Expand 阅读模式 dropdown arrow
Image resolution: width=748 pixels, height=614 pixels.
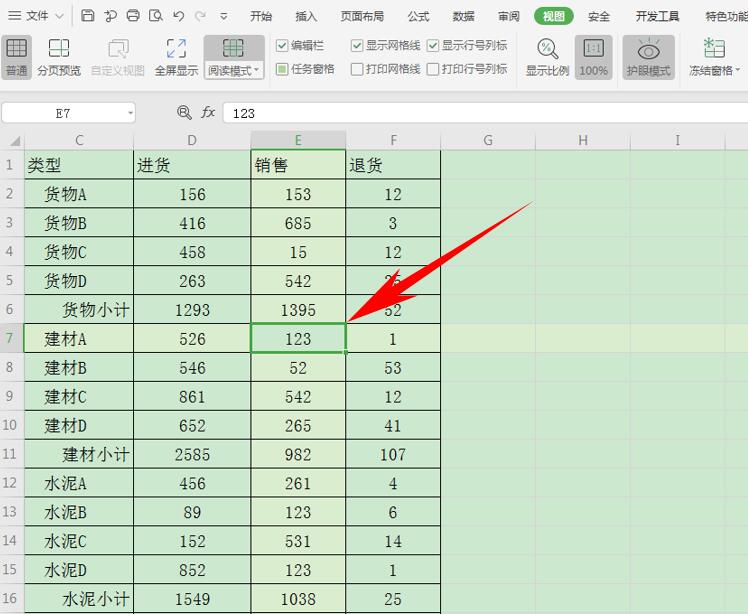(x=257, y=71)
